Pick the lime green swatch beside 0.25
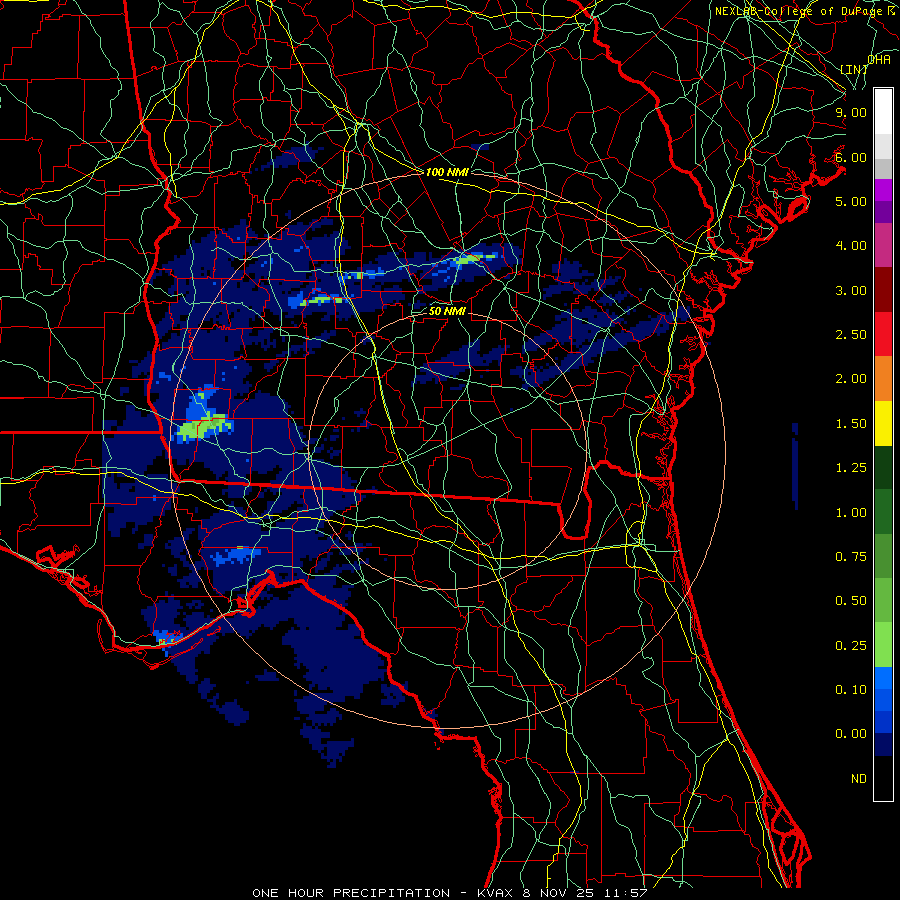This screenshot has height=900, width=900. [x=883, y=645]
